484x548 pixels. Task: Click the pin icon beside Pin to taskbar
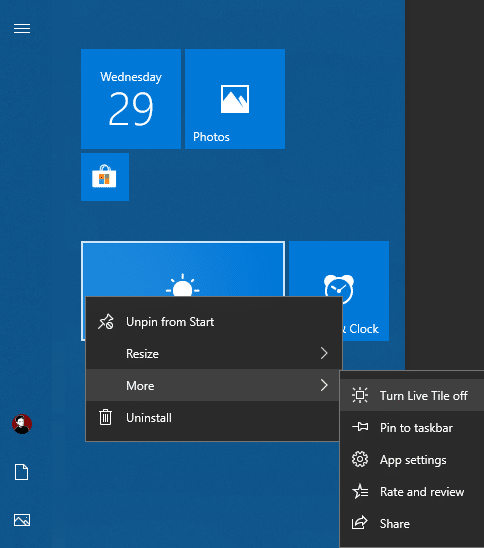point(360,427)
